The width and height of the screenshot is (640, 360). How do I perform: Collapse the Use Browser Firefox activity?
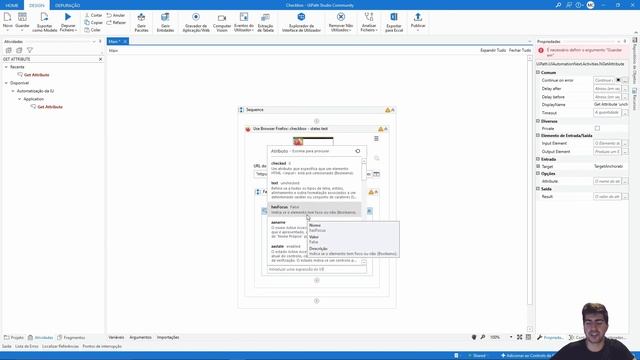pos(385,129)
